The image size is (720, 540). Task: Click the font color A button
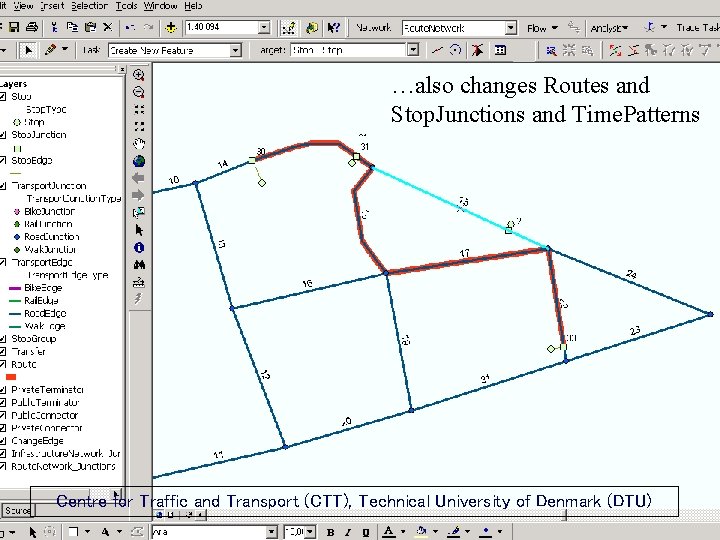pyautogui.click(x=388, y=532)
